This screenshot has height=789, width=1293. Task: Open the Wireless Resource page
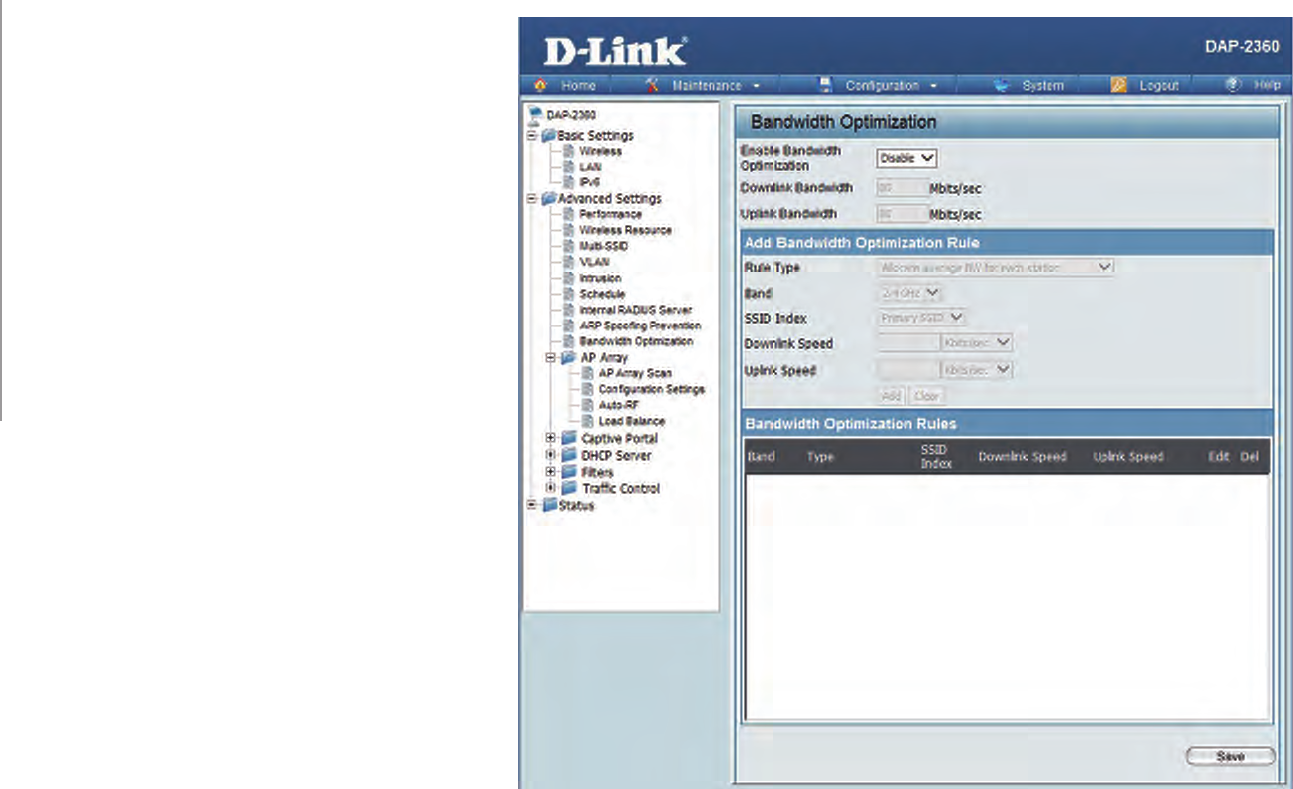pyautogui.click(x=625, y=230)
